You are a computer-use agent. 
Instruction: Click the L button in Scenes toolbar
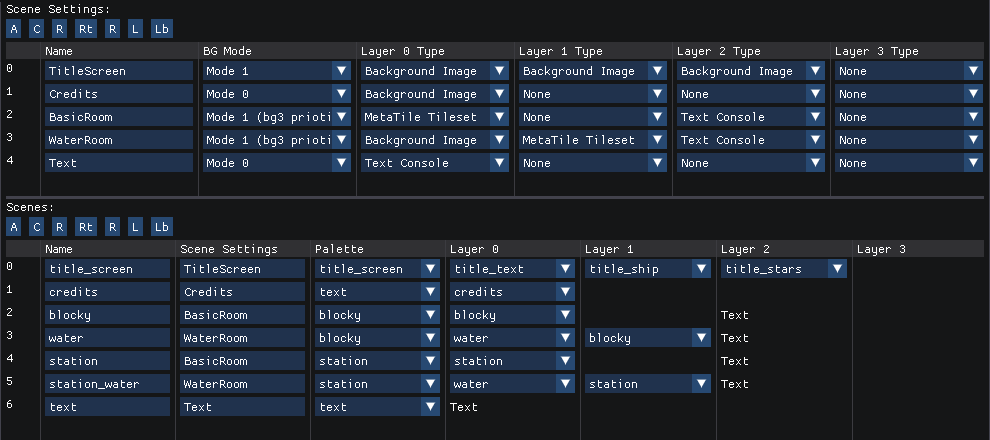pyautogui.click(x=135, y=227)
